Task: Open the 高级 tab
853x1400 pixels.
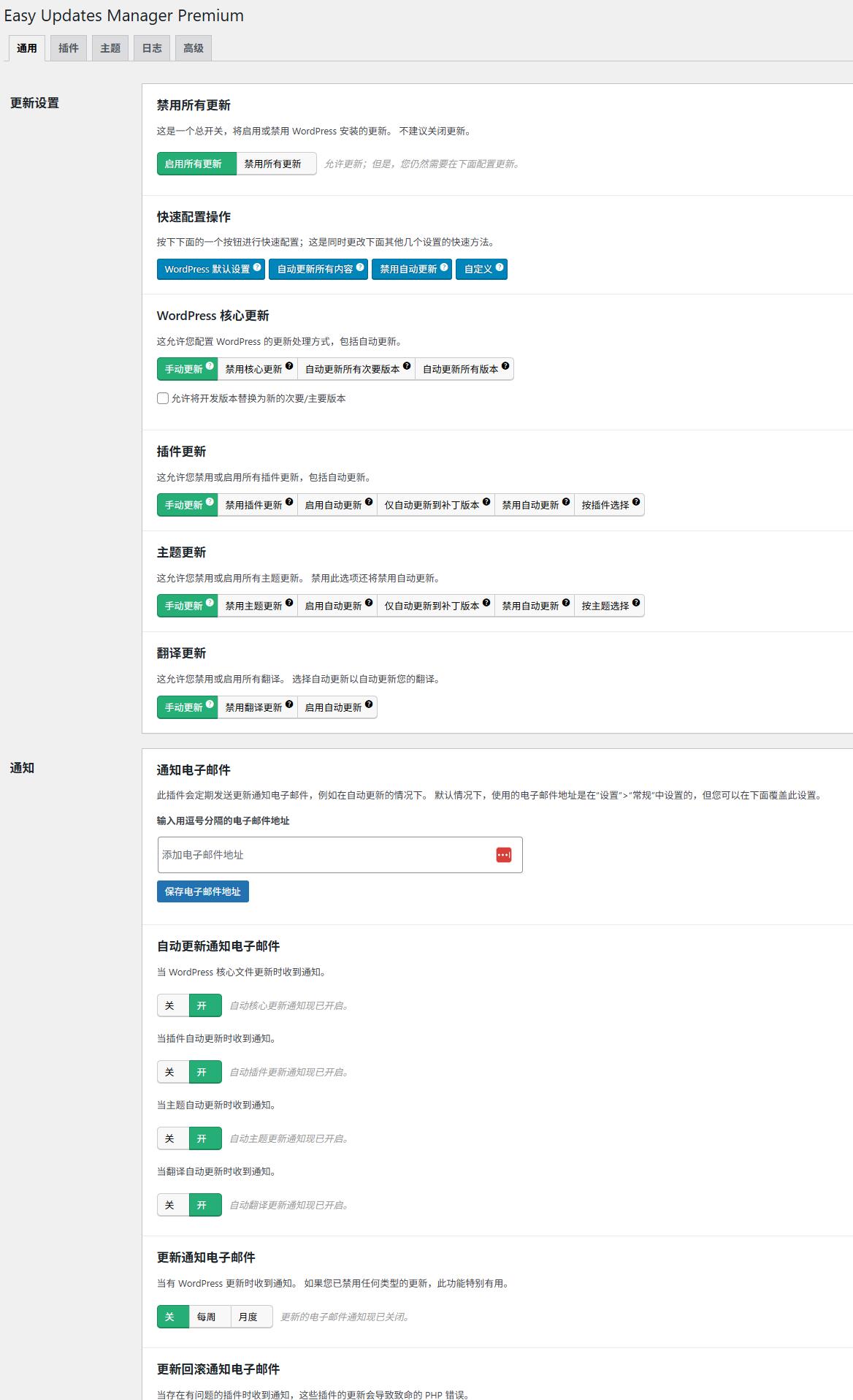Action: click(x=194, y=48)
